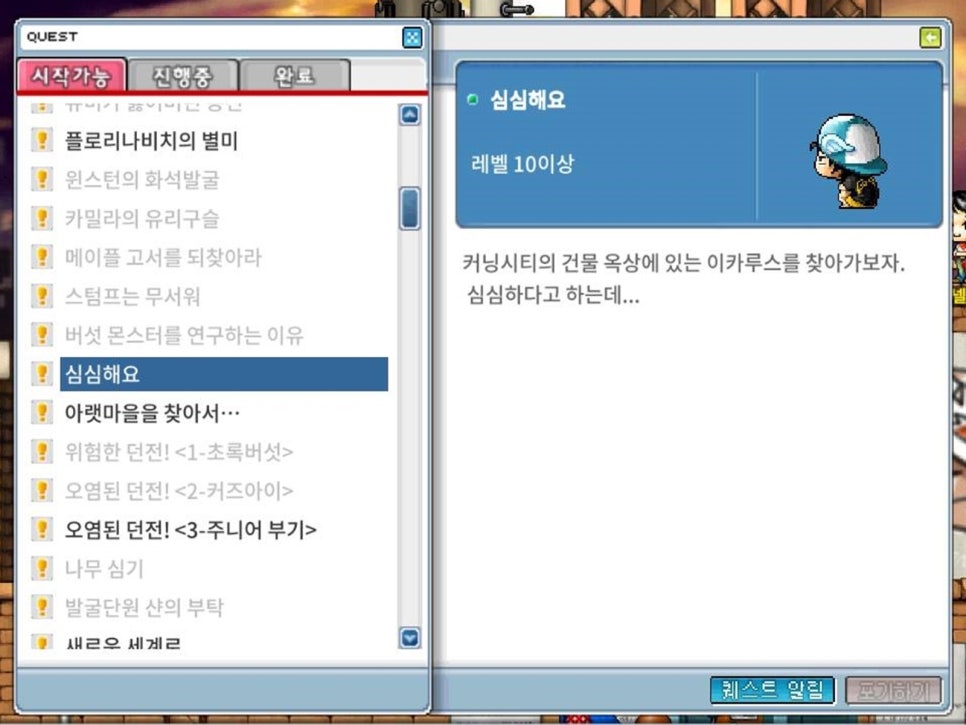Click the green arrow button on the detail panel
The image size is (966, 725).
tap(930, 38)
